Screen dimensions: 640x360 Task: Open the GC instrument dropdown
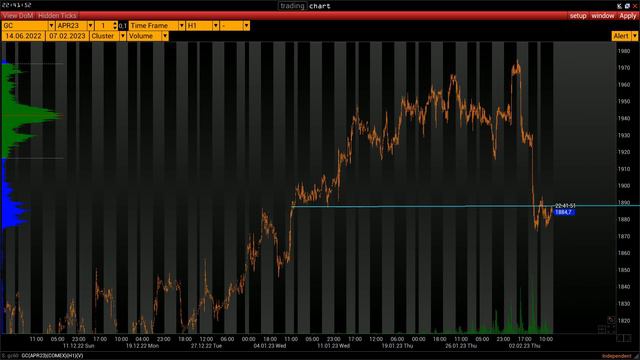coord(28,26)
